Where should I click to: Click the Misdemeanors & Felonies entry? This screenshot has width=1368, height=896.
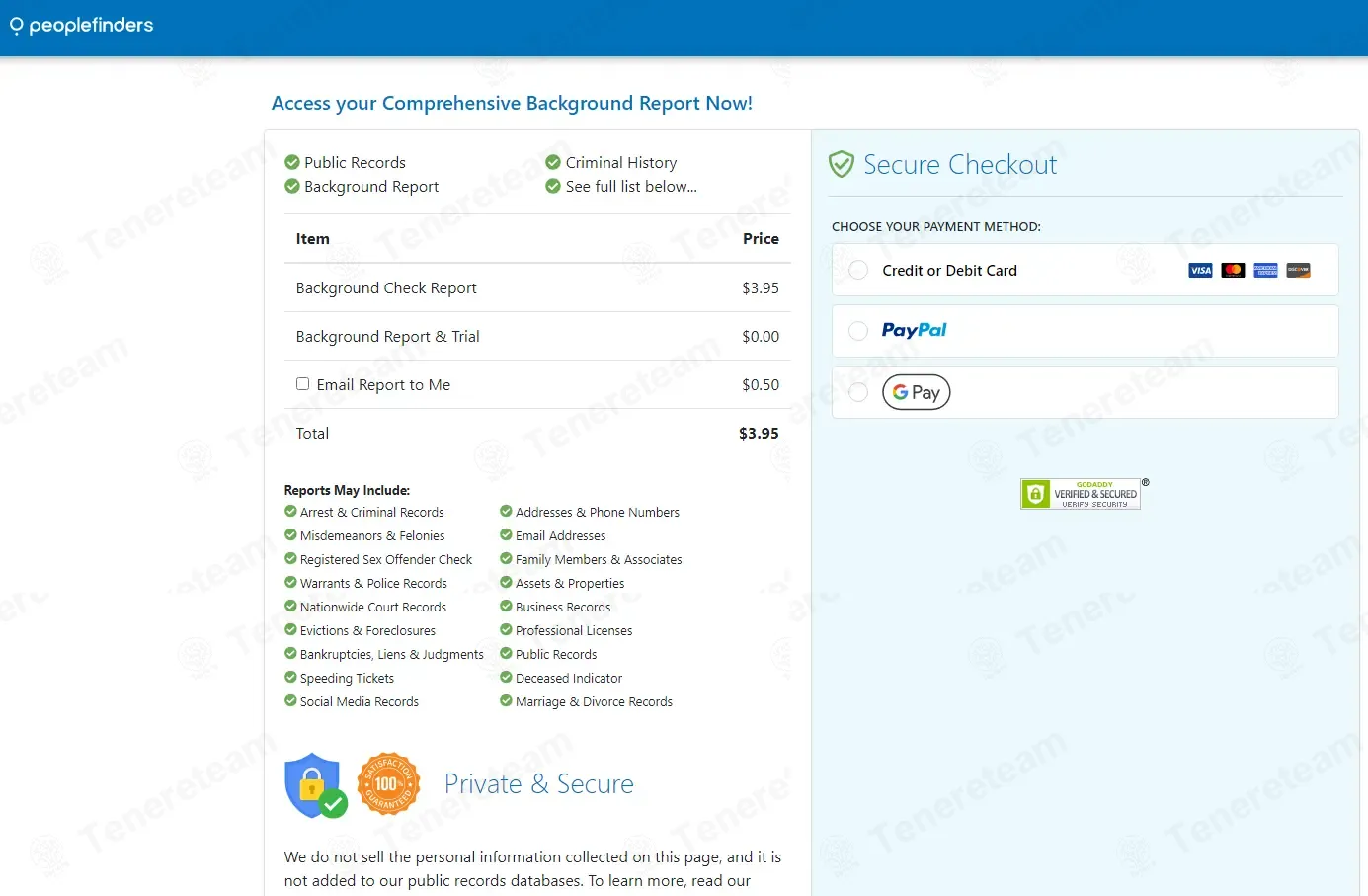pyautogui.click(x=372, y=536)
